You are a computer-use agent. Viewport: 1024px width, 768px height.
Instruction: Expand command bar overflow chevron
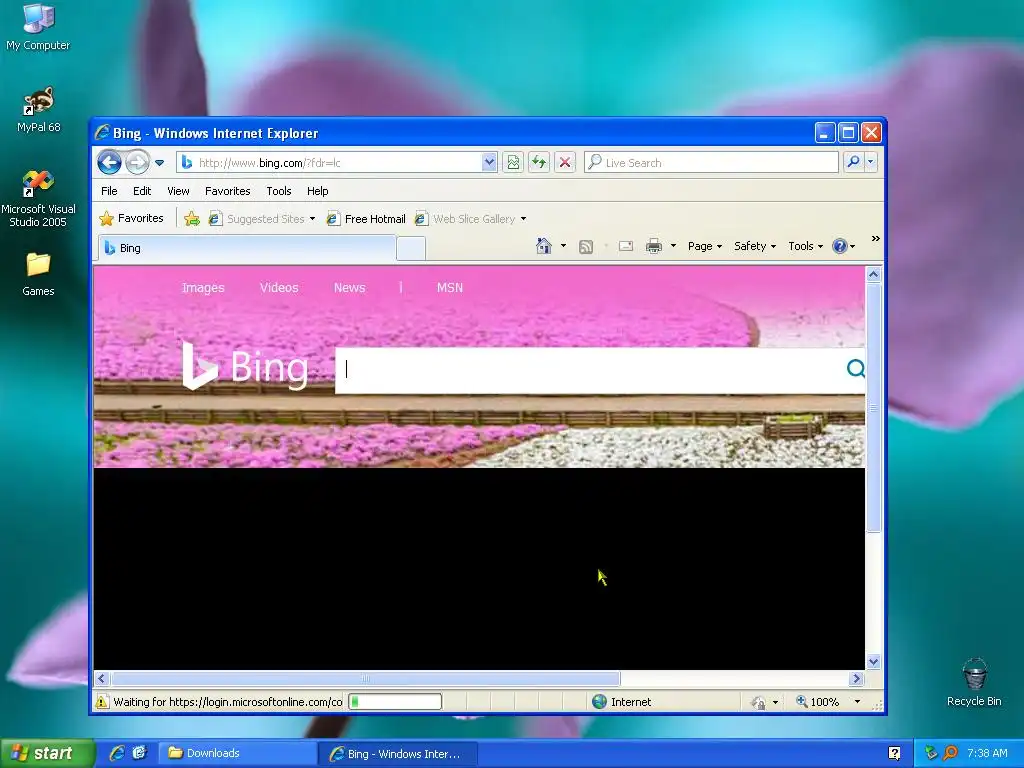tap(876, 239)
